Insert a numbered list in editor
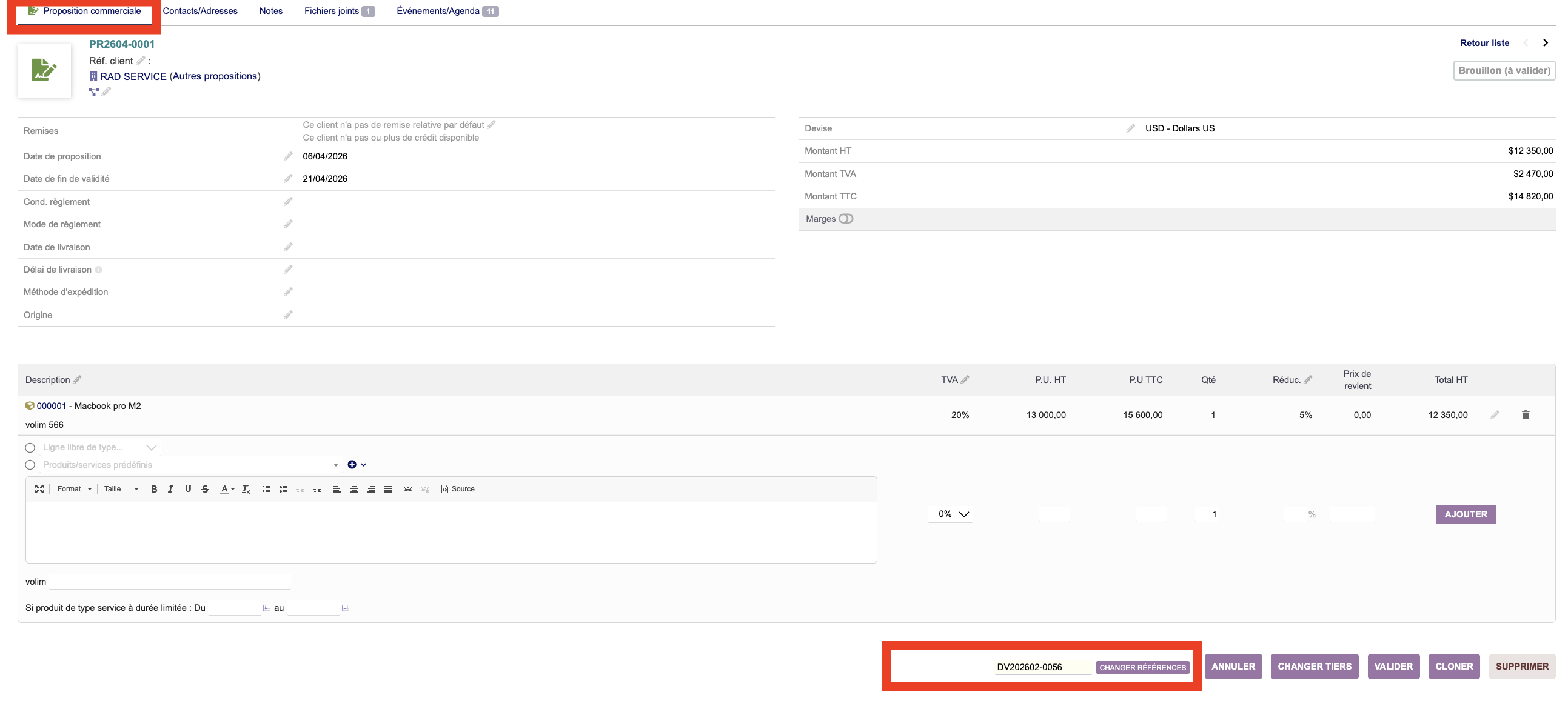Screen dimensions: 1568x715 (266, 489)
